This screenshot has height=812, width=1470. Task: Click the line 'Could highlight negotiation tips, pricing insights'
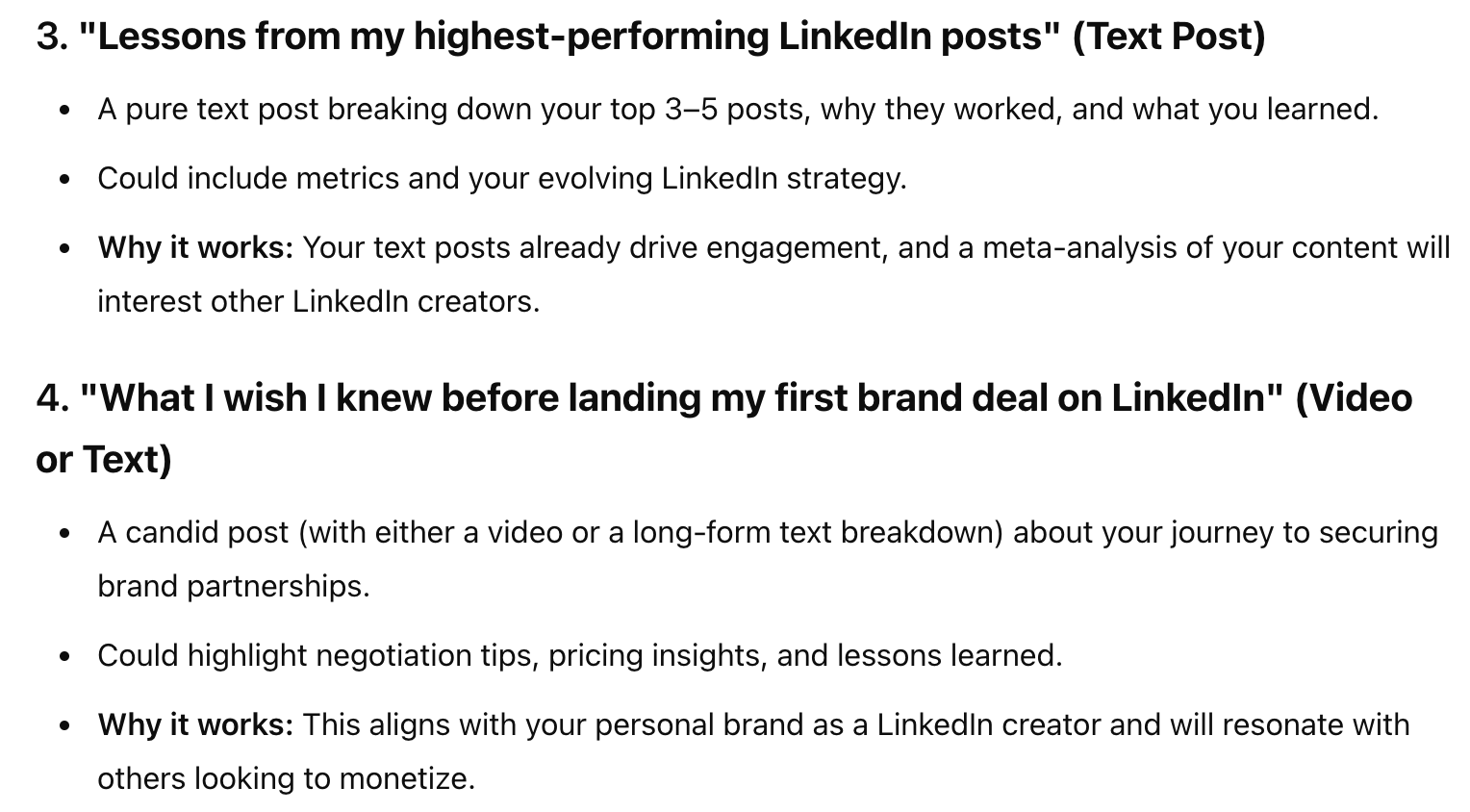pos(580,656)
